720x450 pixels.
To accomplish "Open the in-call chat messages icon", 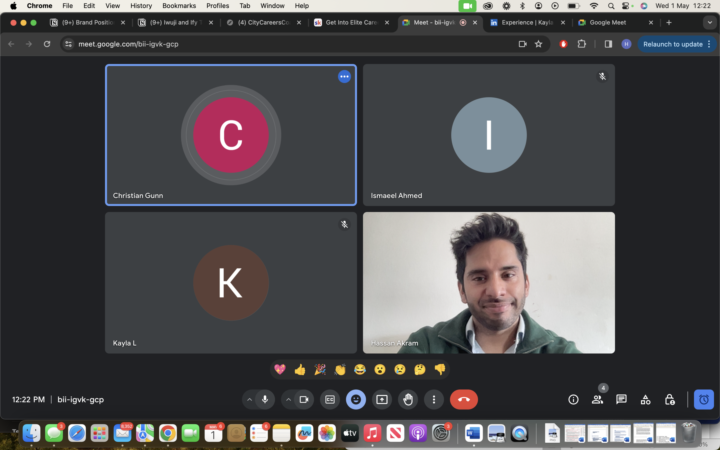I will (x=621, y=399).
